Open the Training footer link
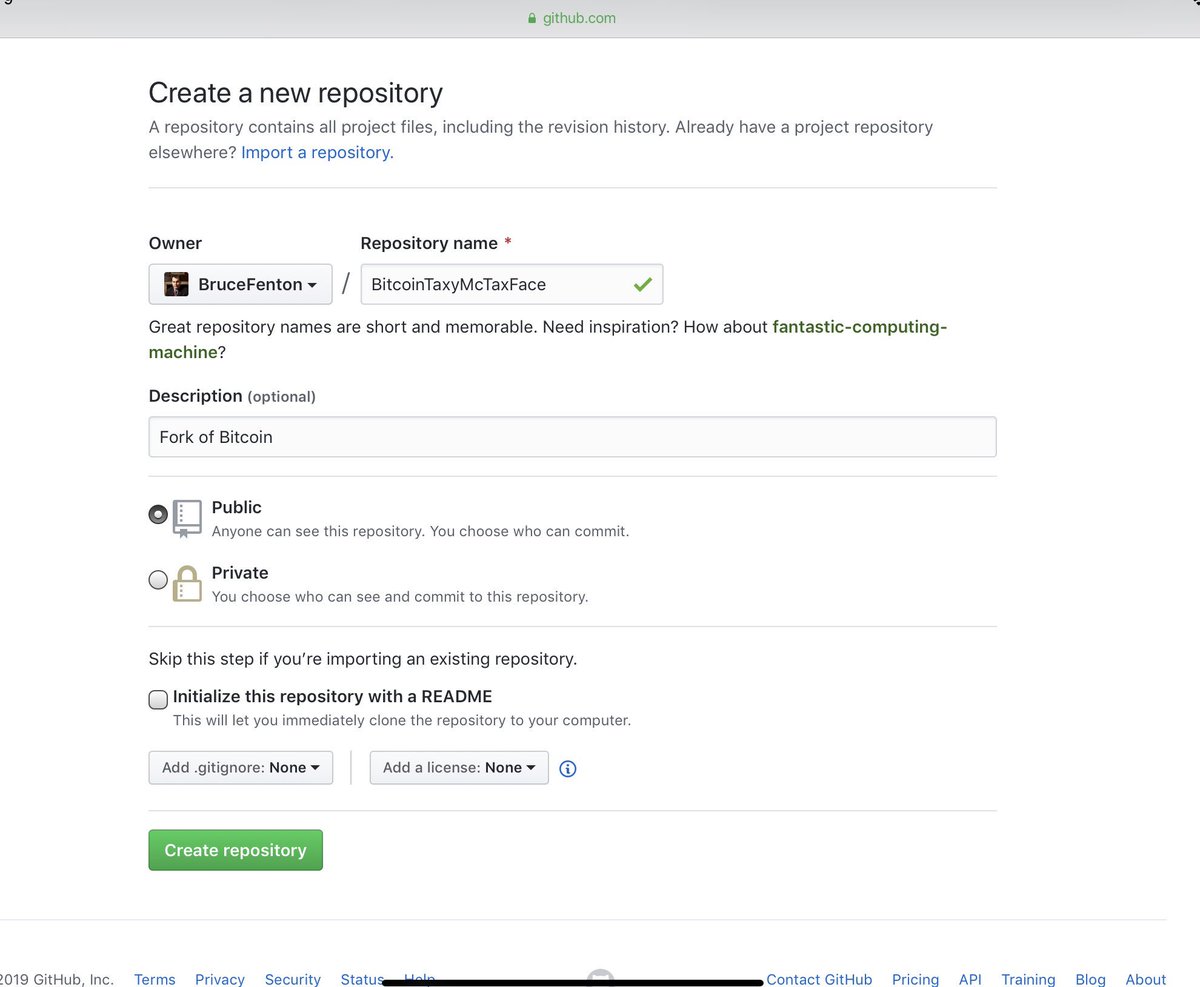The height and width of the screenshot is (987, 1200). pyautogui.click(x=1028, y=979)
